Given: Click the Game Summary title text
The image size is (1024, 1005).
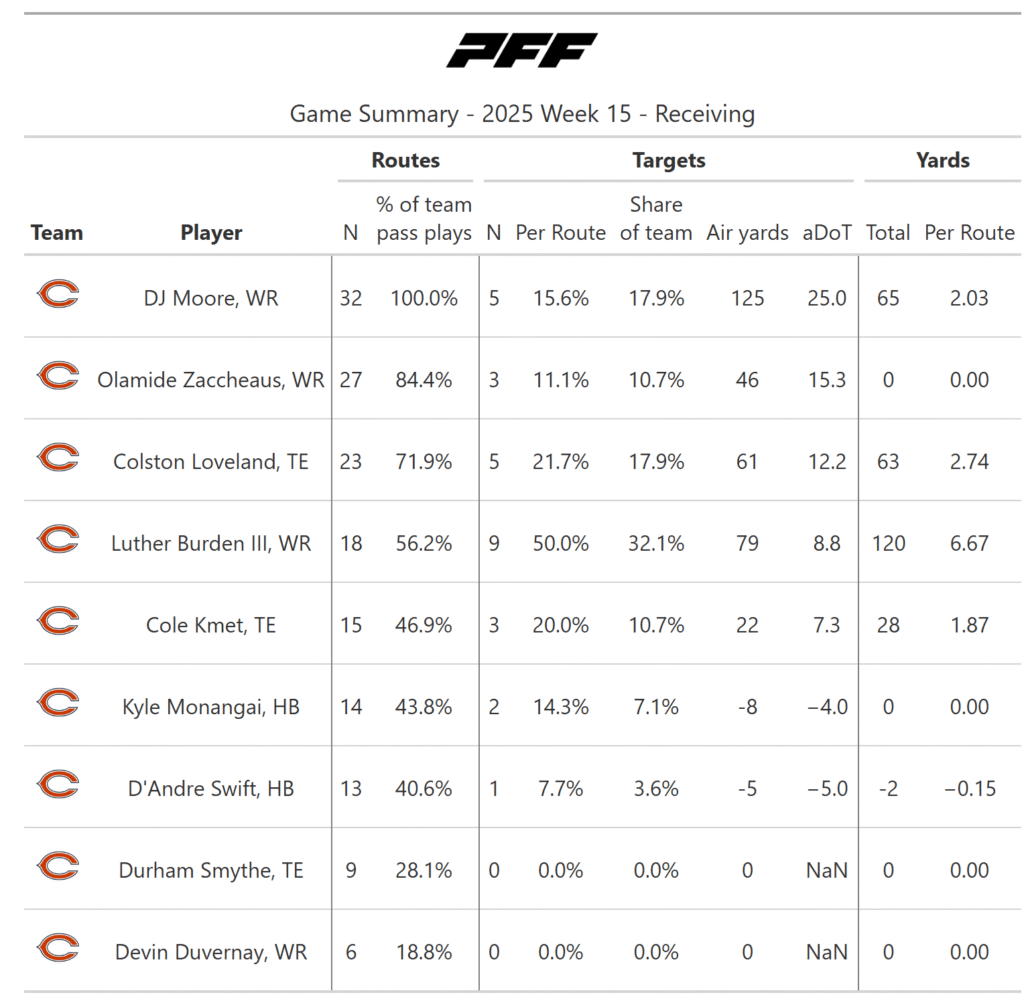Looking at the screenshot, I should (x=521, y=114).
